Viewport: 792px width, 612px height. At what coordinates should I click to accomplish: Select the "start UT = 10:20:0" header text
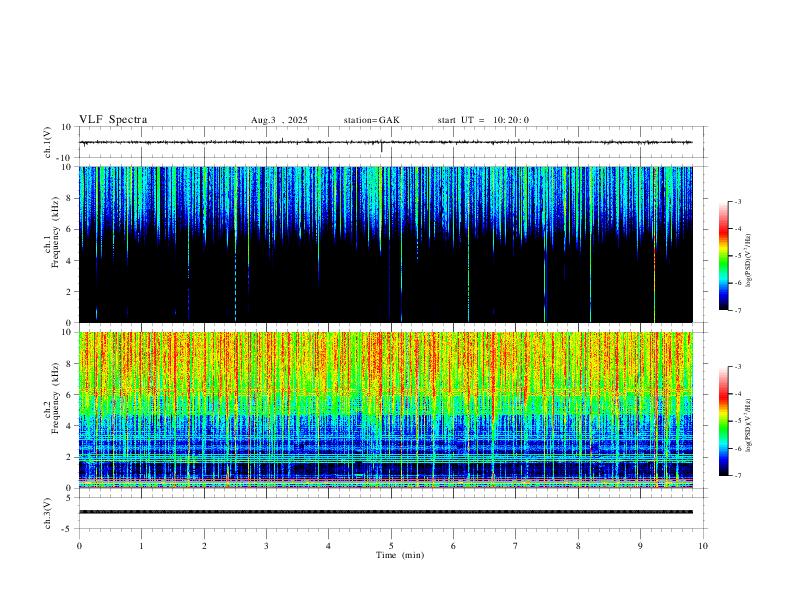point(483,120)
